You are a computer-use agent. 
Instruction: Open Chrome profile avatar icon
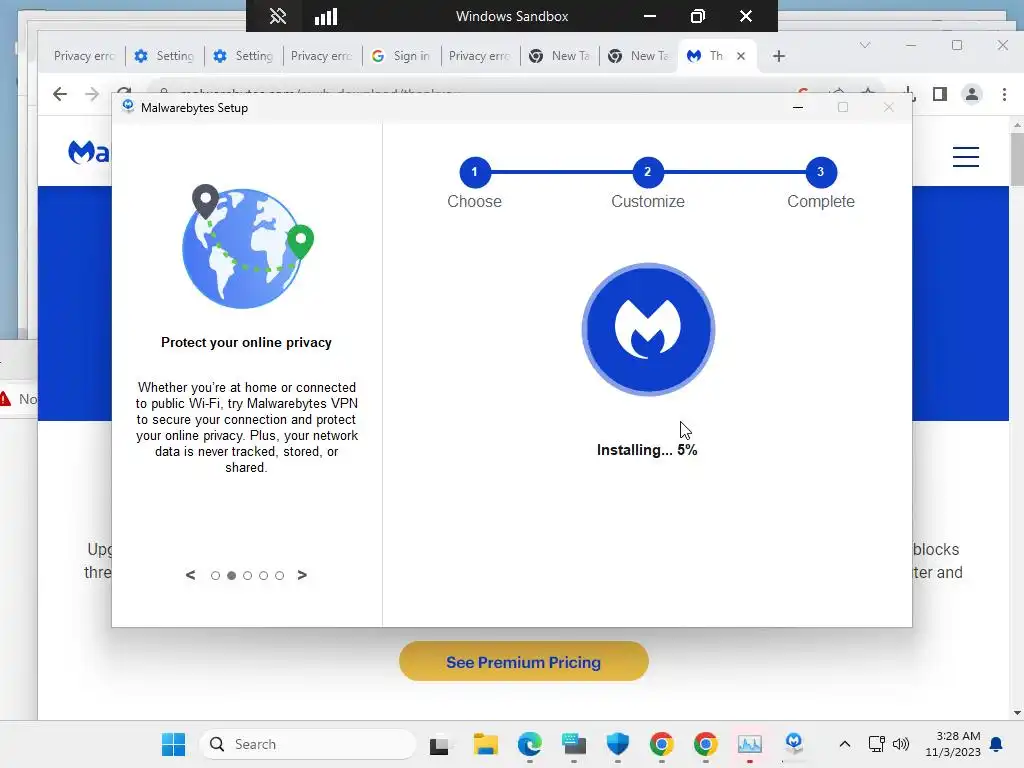[972, 94]
